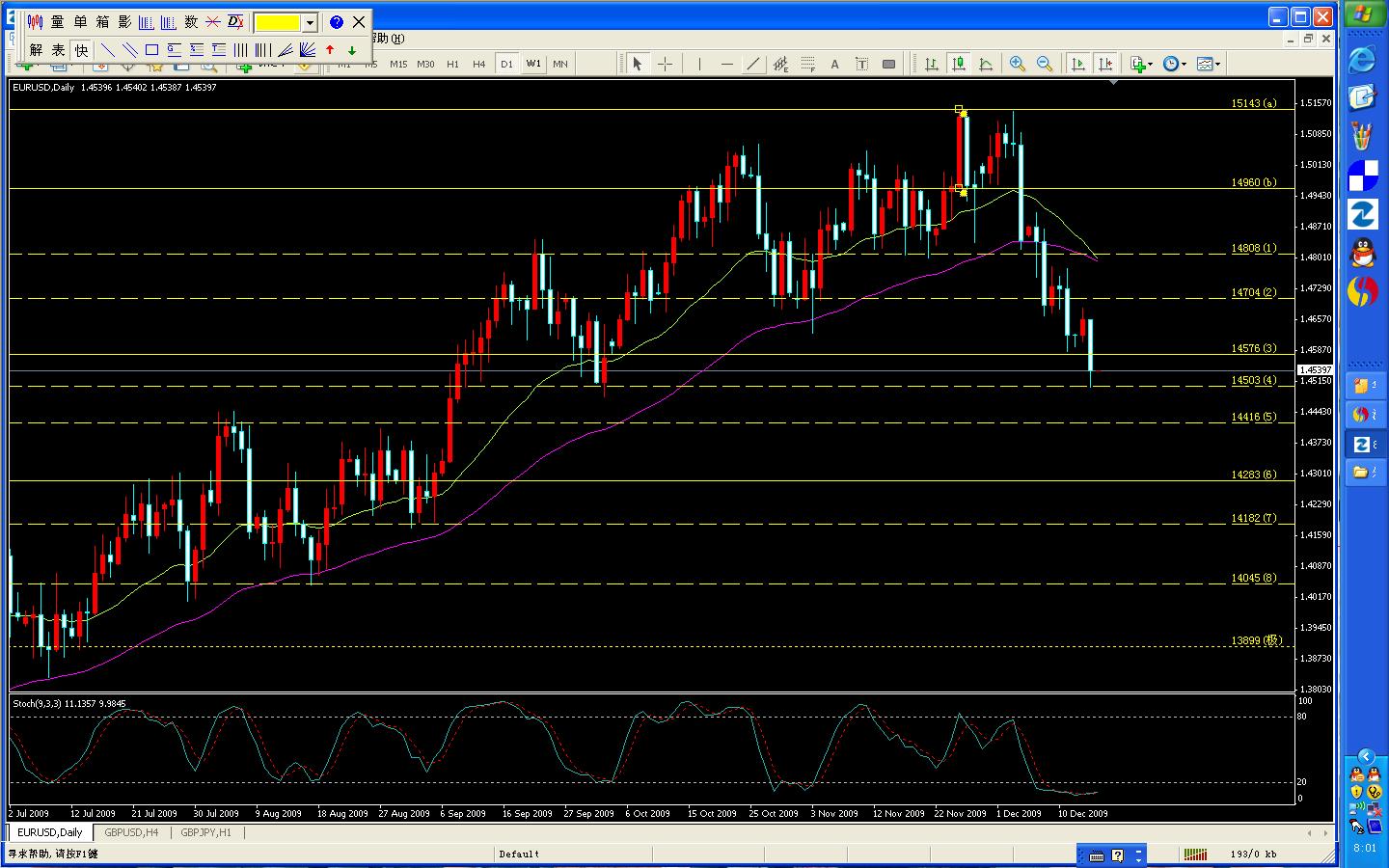Close the floating drawing toolbar
This screenshot has width=1389, height=868.
pyautogui.click(x=359, y=22)
